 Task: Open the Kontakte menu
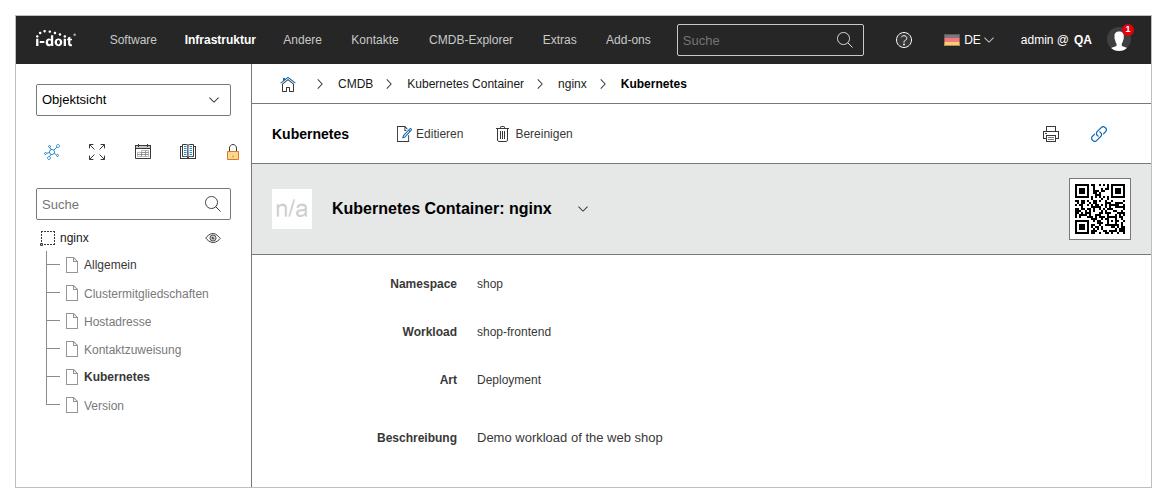375,40
